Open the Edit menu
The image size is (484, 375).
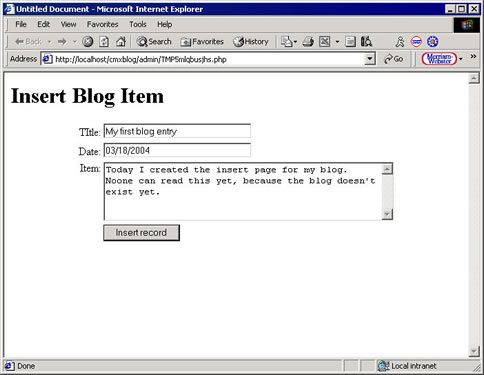tap(43, 24)
